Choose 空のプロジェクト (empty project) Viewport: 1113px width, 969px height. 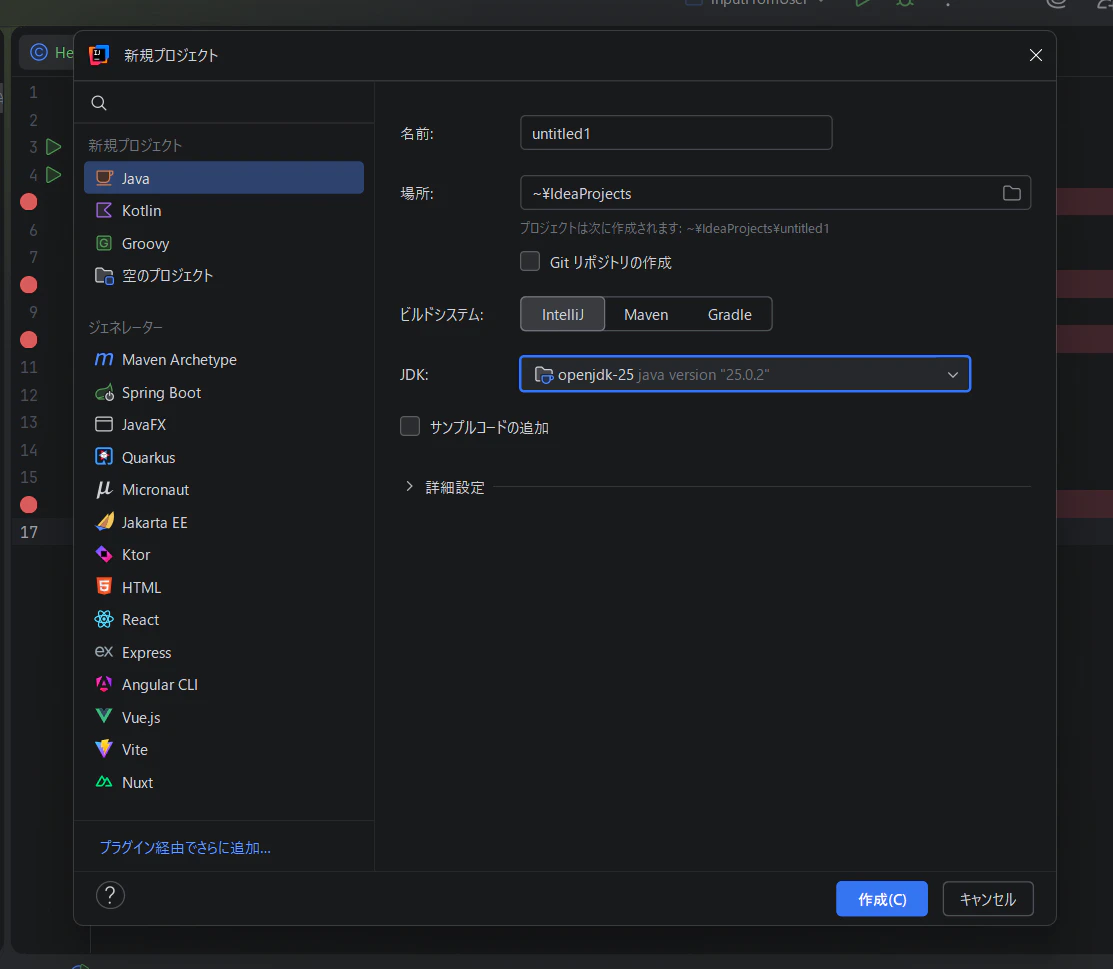224,275
